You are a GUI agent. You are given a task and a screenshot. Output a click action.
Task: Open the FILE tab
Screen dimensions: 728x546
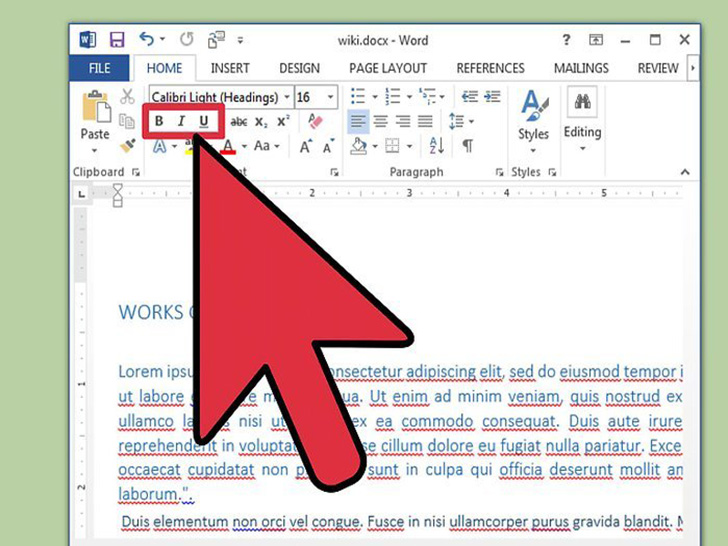pos(99,68)
